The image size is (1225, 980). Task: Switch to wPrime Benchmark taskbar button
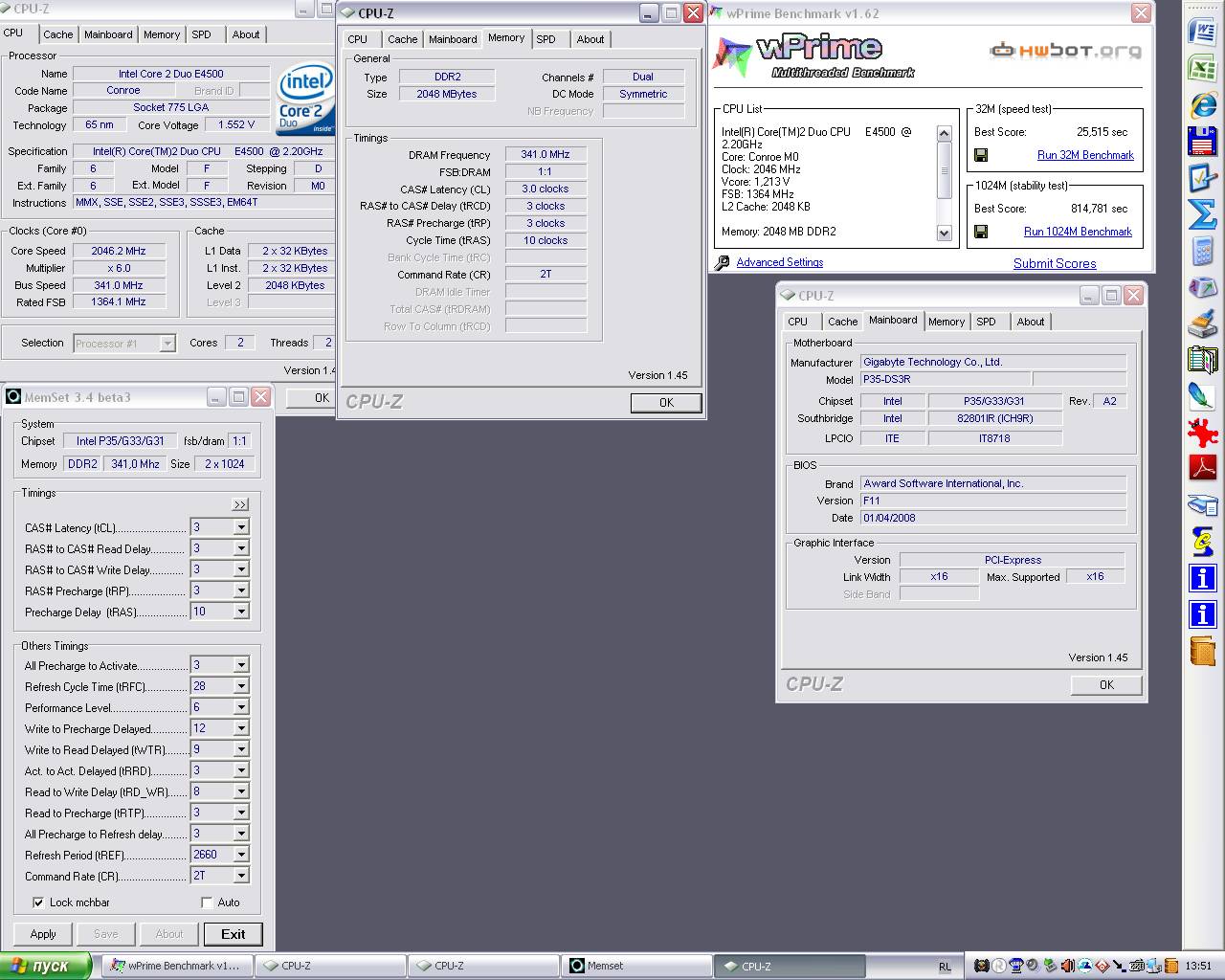point(178,966)
